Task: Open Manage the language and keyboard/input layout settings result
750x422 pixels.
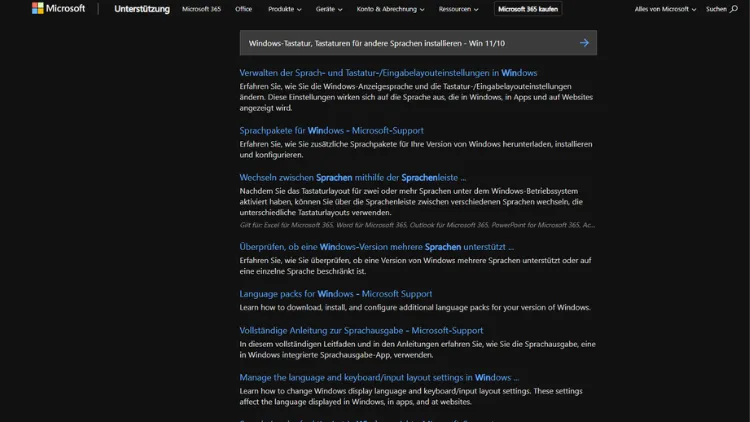Action: 379,377
